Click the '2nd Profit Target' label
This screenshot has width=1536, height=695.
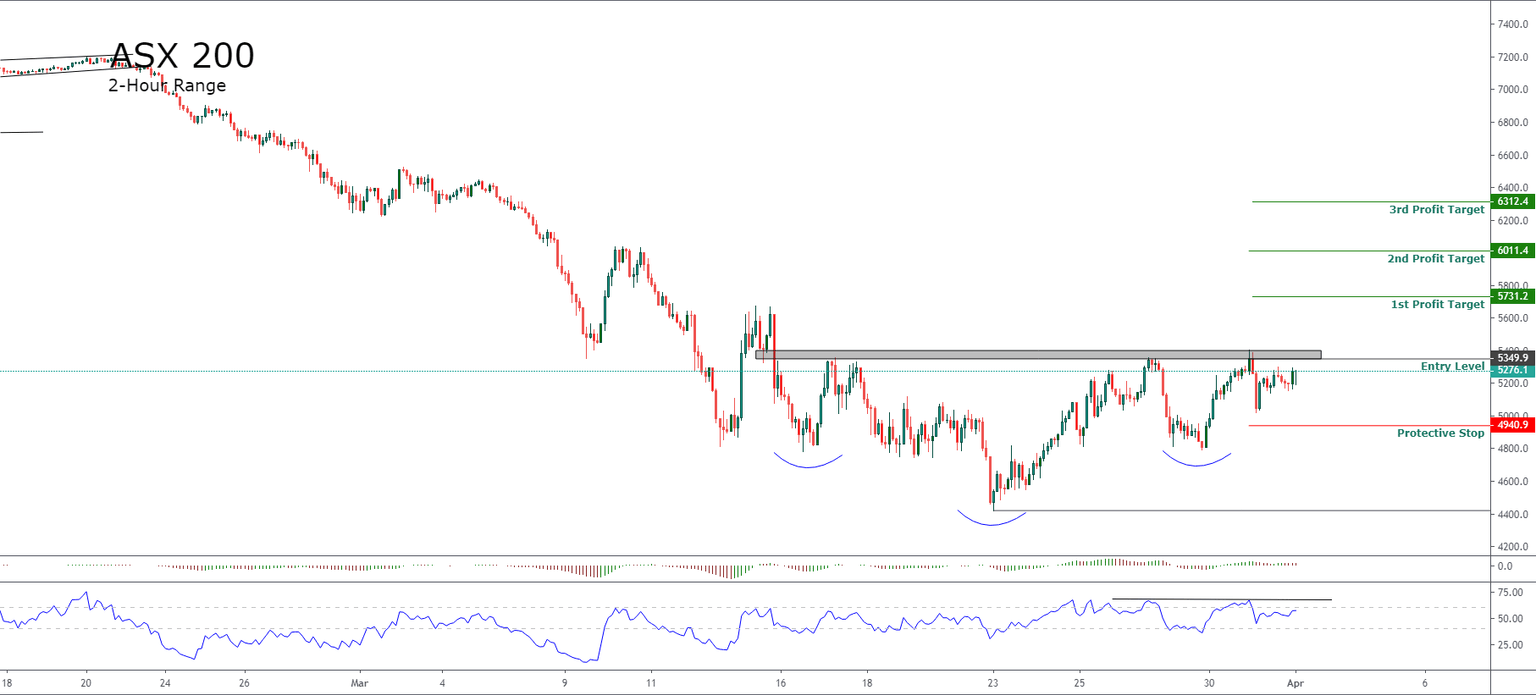coord(1436,259)
